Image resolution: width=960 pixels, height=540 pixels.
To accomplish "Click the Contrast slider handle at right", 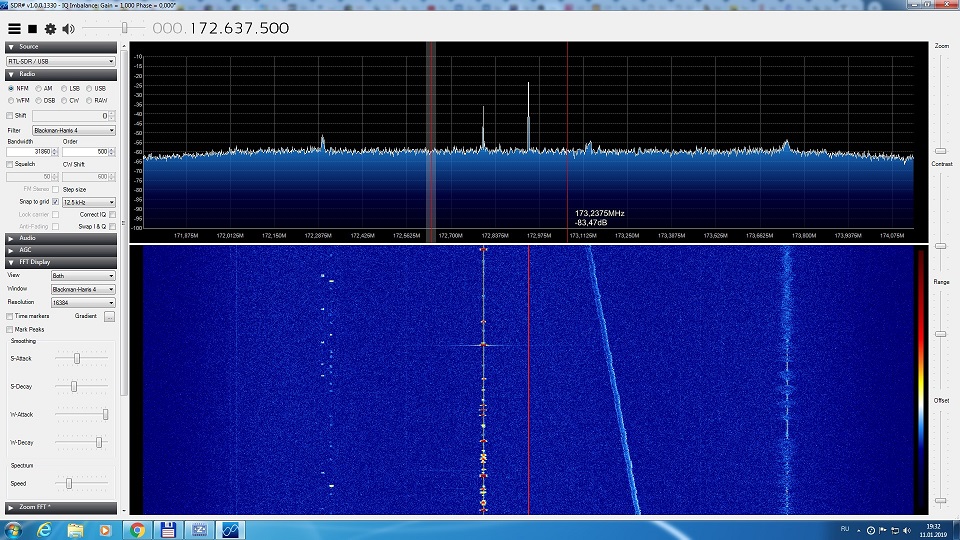I will pyautogui.click(x=940, y=246).
